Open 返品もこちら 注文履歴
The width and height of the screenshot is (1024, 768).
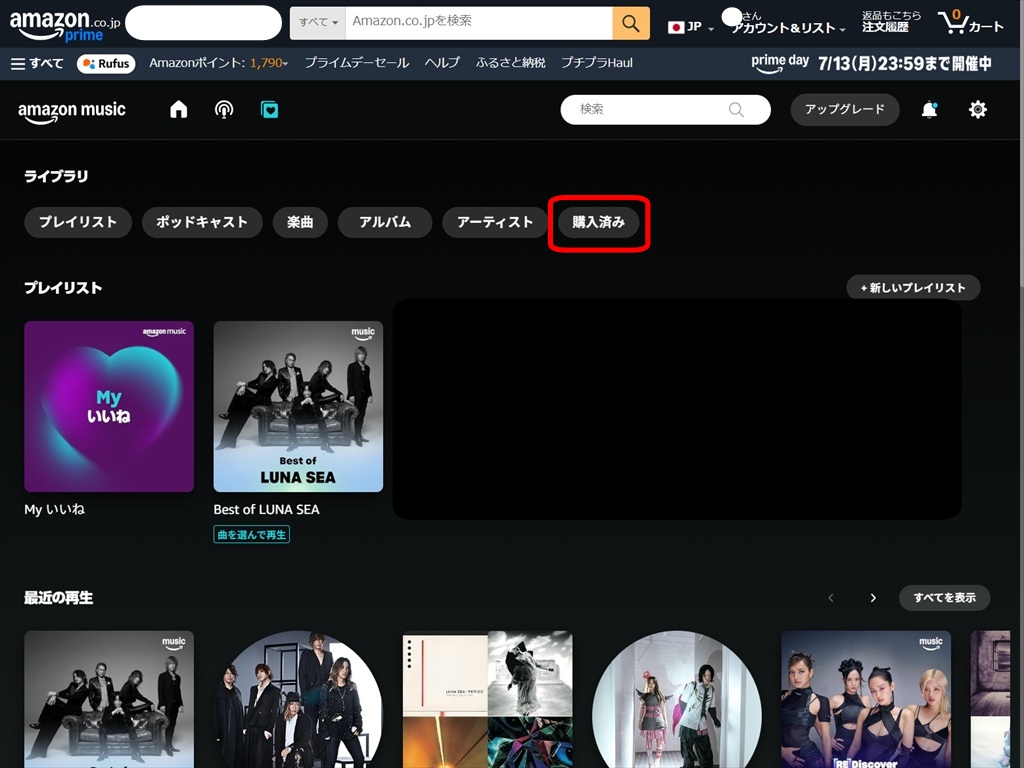point(891,21)
